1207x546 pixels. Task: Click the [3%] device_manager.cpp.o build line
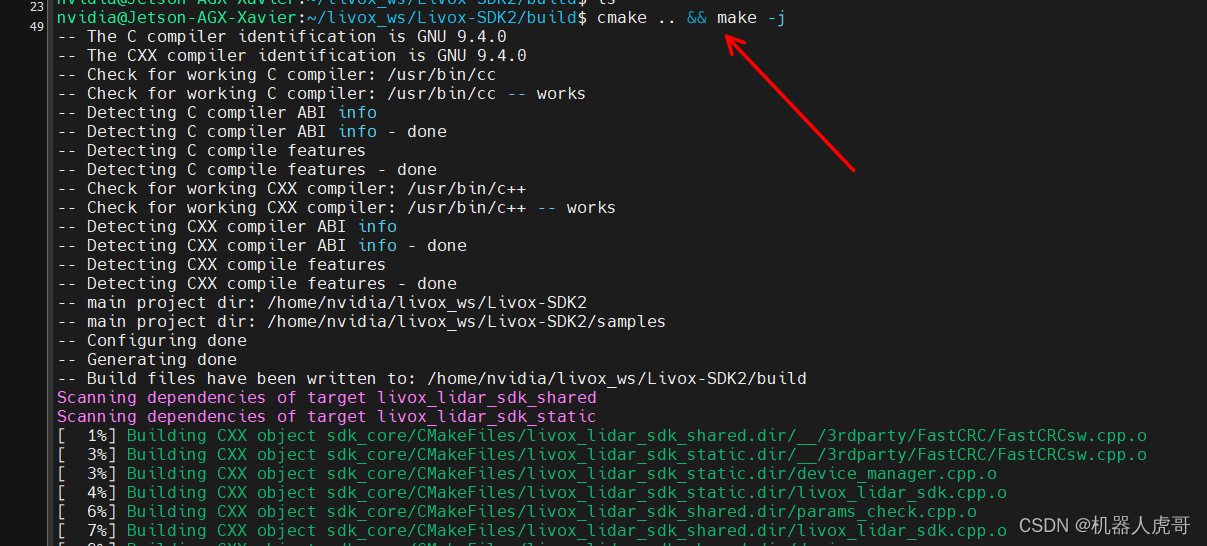pyautogui.click(x=527, y=474)
